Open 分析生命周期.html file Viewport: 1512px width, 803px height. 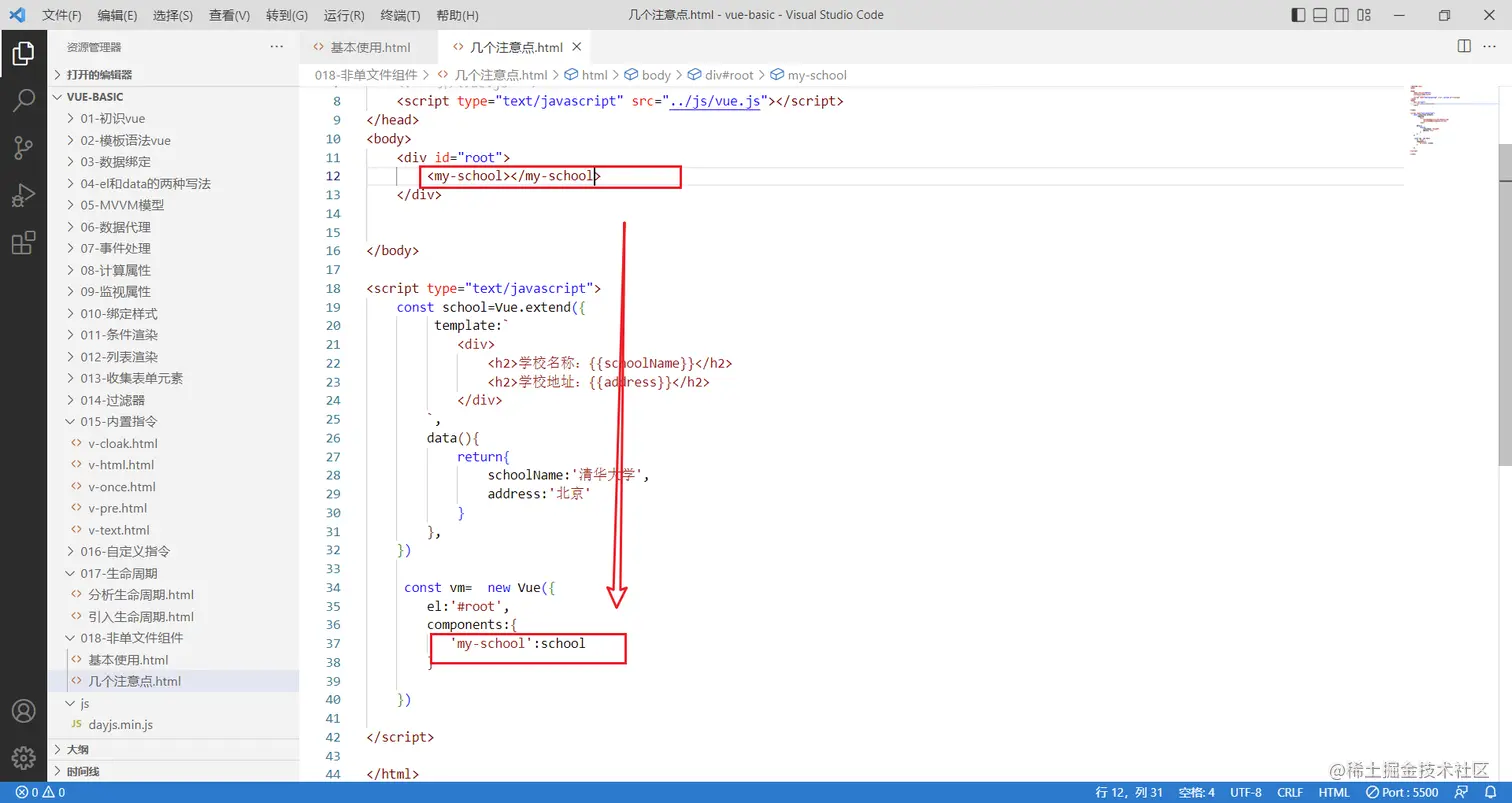(174, 595)
